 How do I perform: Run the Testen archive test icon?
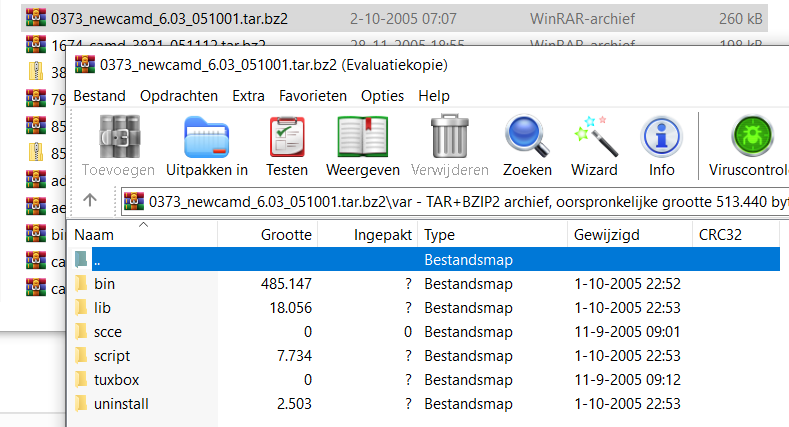point(287,137)
